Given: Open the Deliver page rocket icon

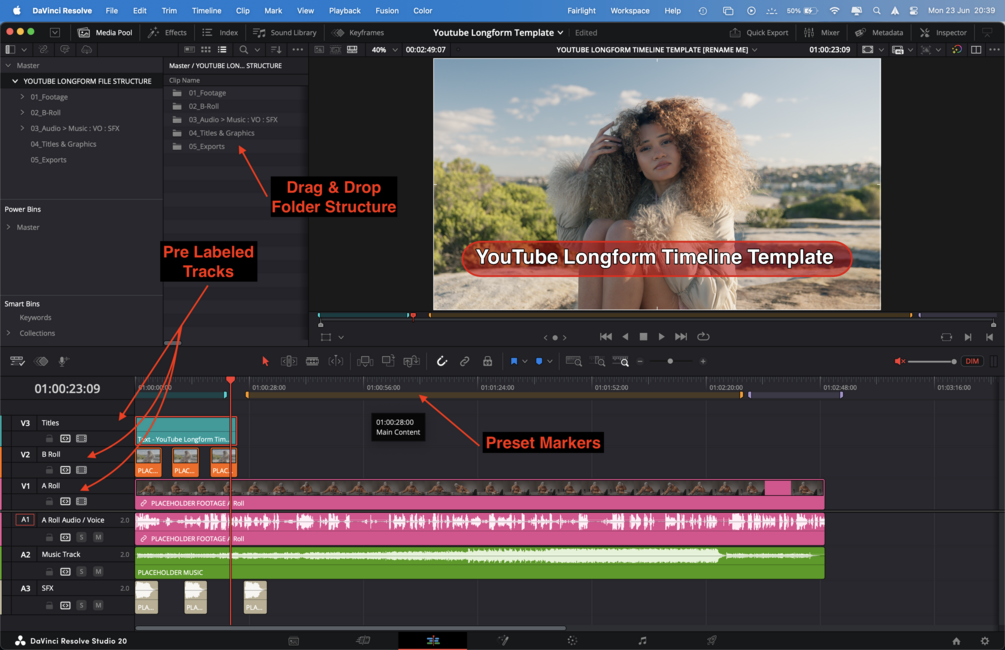Looking at the screenshot, I should click(711, 640).
